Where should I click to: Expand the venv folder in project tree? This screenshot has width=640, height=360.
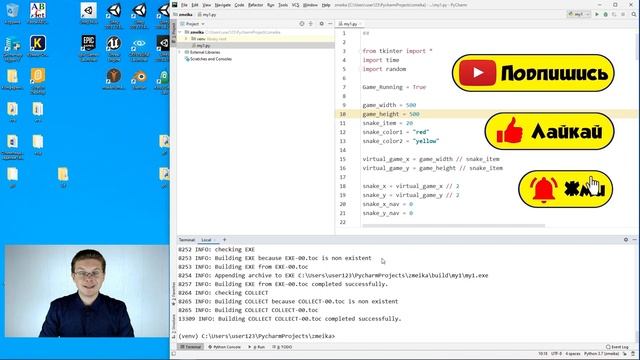tap(187, 39)
